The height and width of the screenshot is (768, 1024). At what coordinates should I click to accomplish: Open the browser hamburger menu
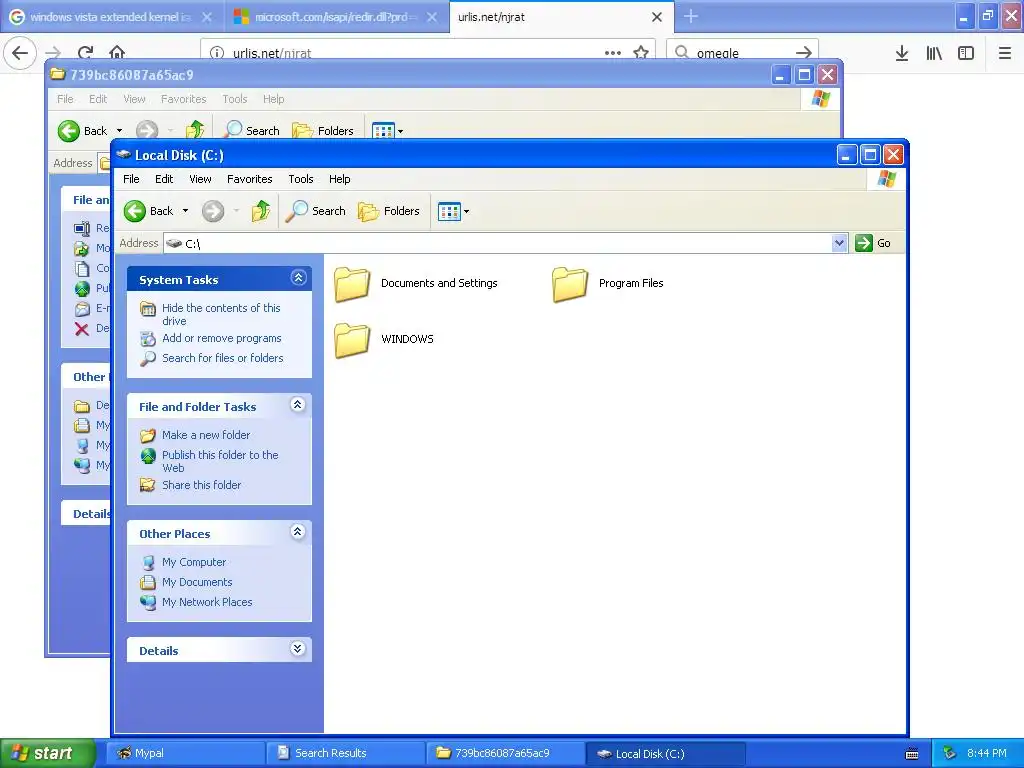(1005, 53)
